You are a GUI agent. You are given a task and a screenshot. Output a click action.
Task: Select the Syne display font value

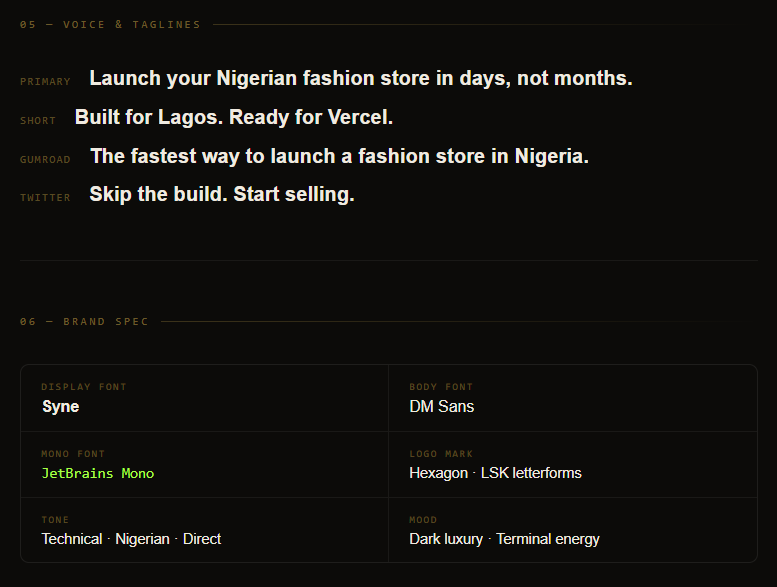60,406
